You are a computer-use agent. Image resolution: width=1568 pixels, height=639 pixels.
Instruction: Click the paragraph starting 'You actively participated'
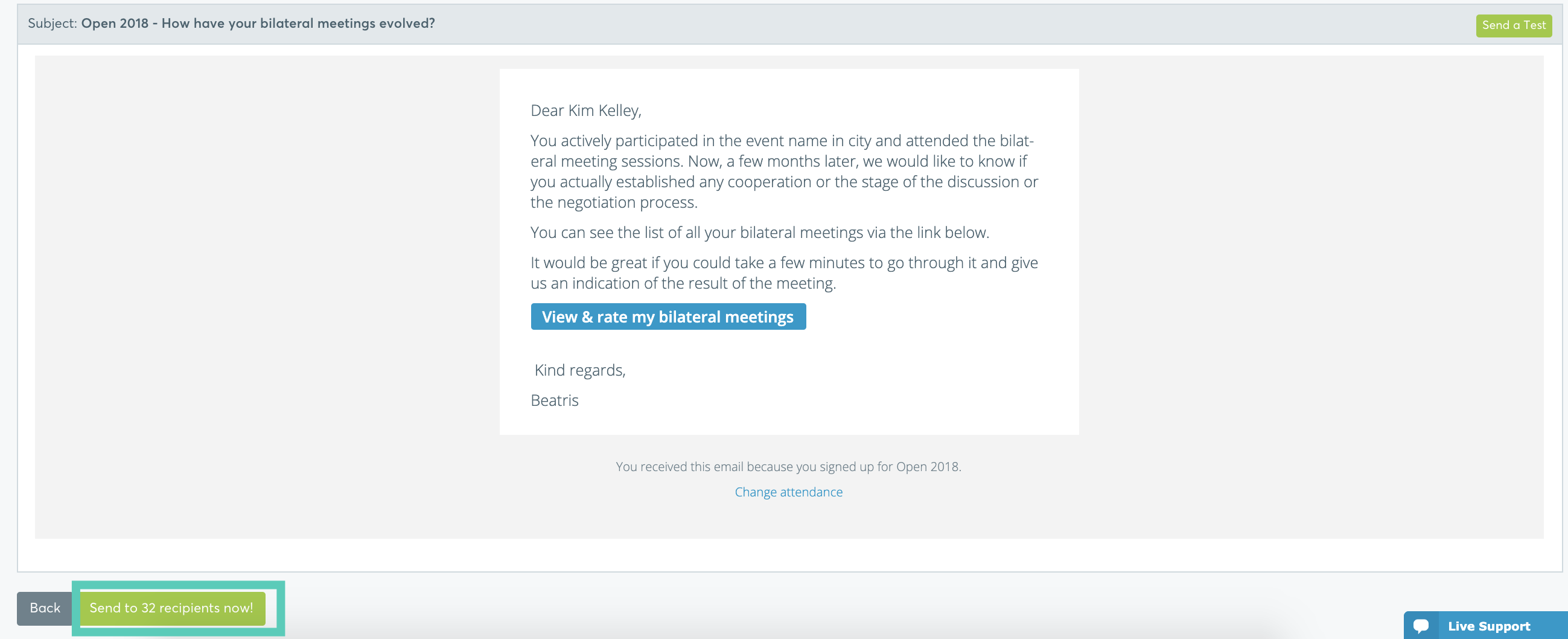[784, 171]
